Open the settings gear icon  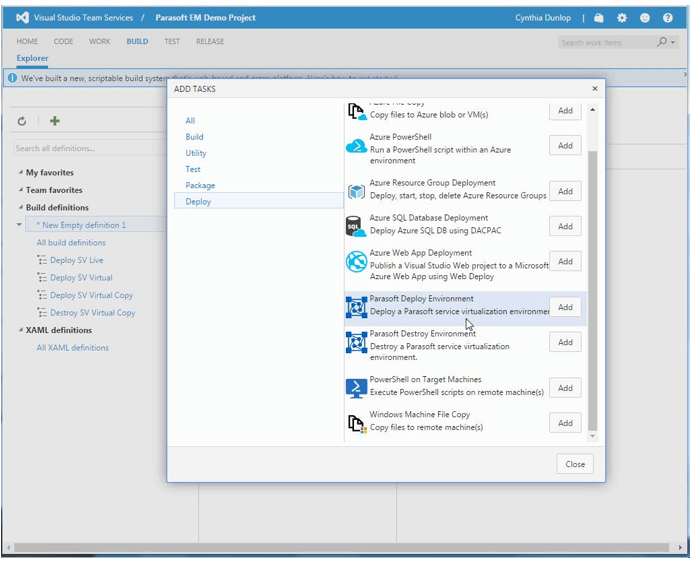pyautogui.click(x=622, y=18)
